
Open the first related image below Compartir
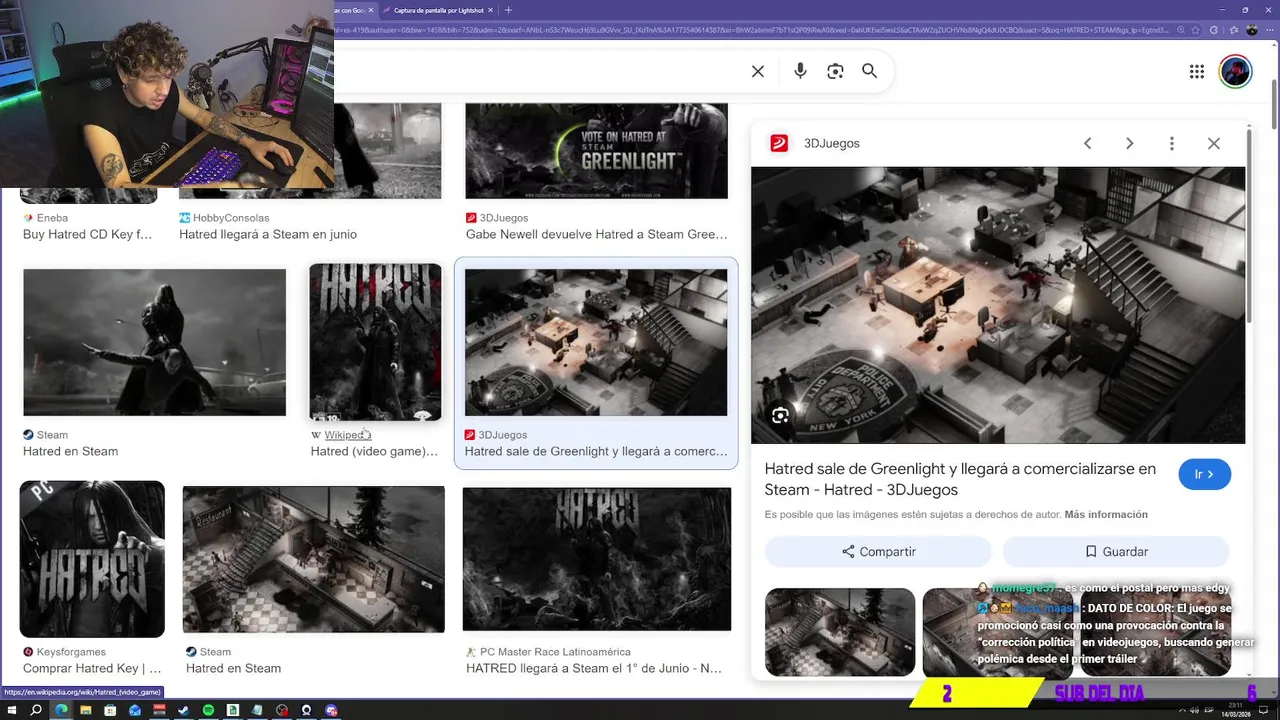coord(840,632)
